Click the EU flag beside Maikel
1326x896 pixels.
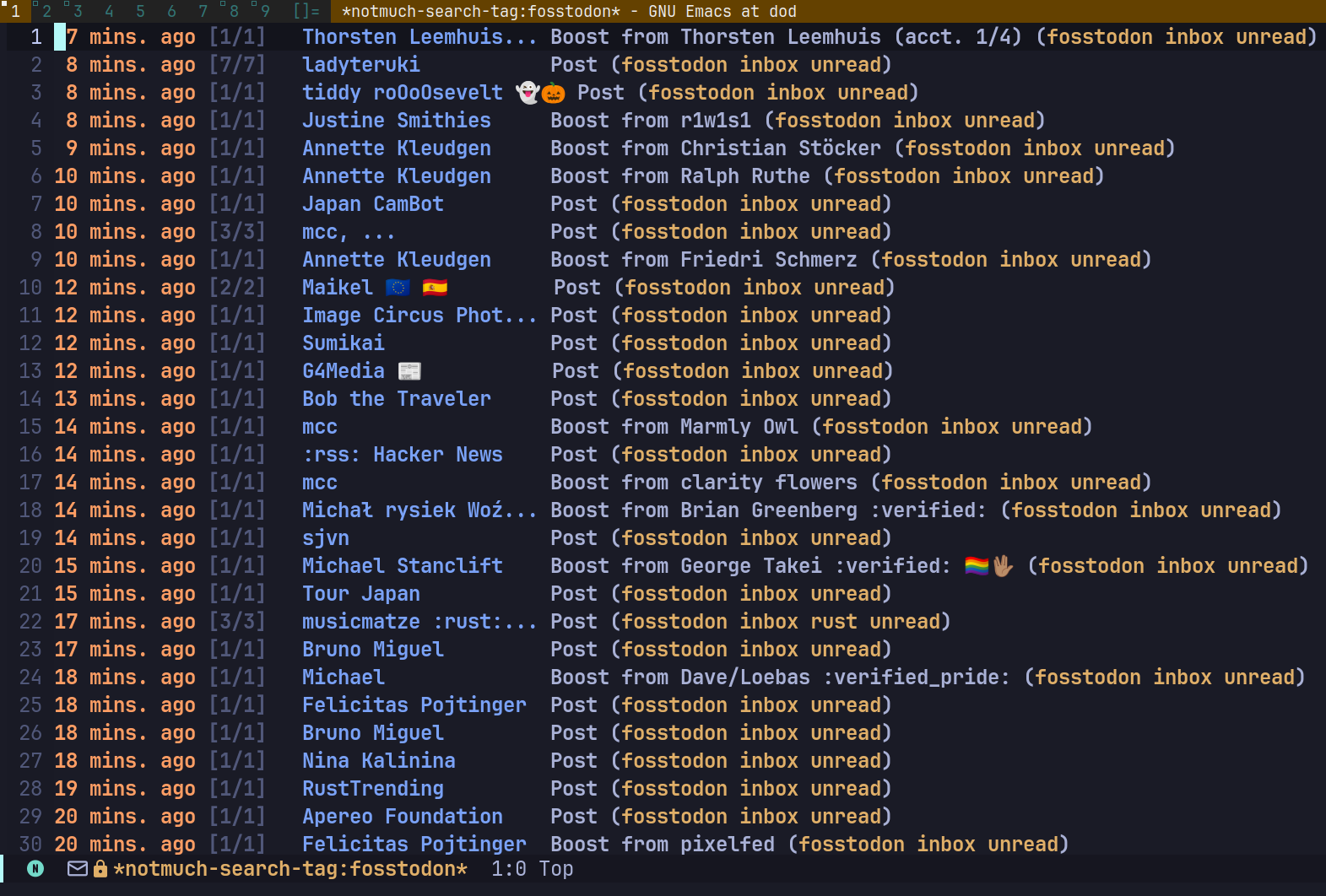click(398, 288)
